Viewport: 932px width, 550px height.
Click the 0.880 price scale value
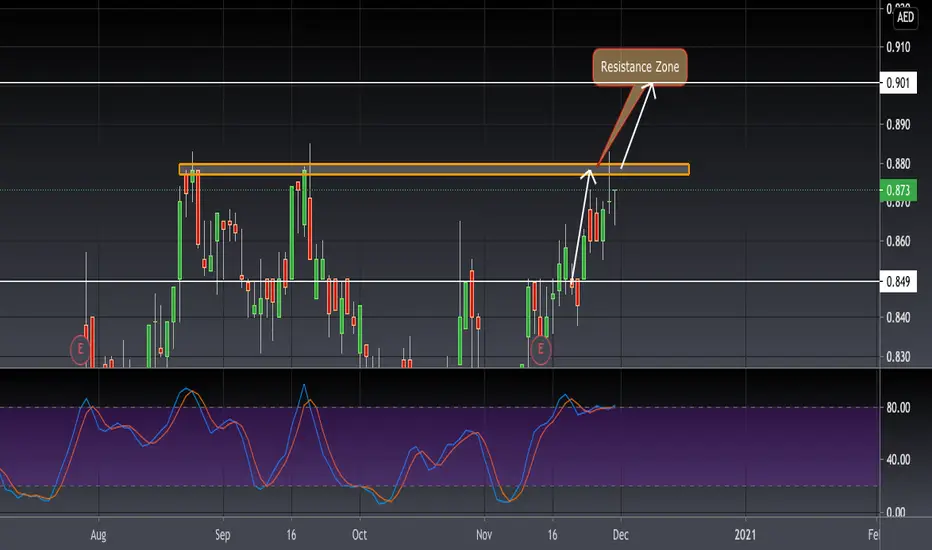(898, 164)
